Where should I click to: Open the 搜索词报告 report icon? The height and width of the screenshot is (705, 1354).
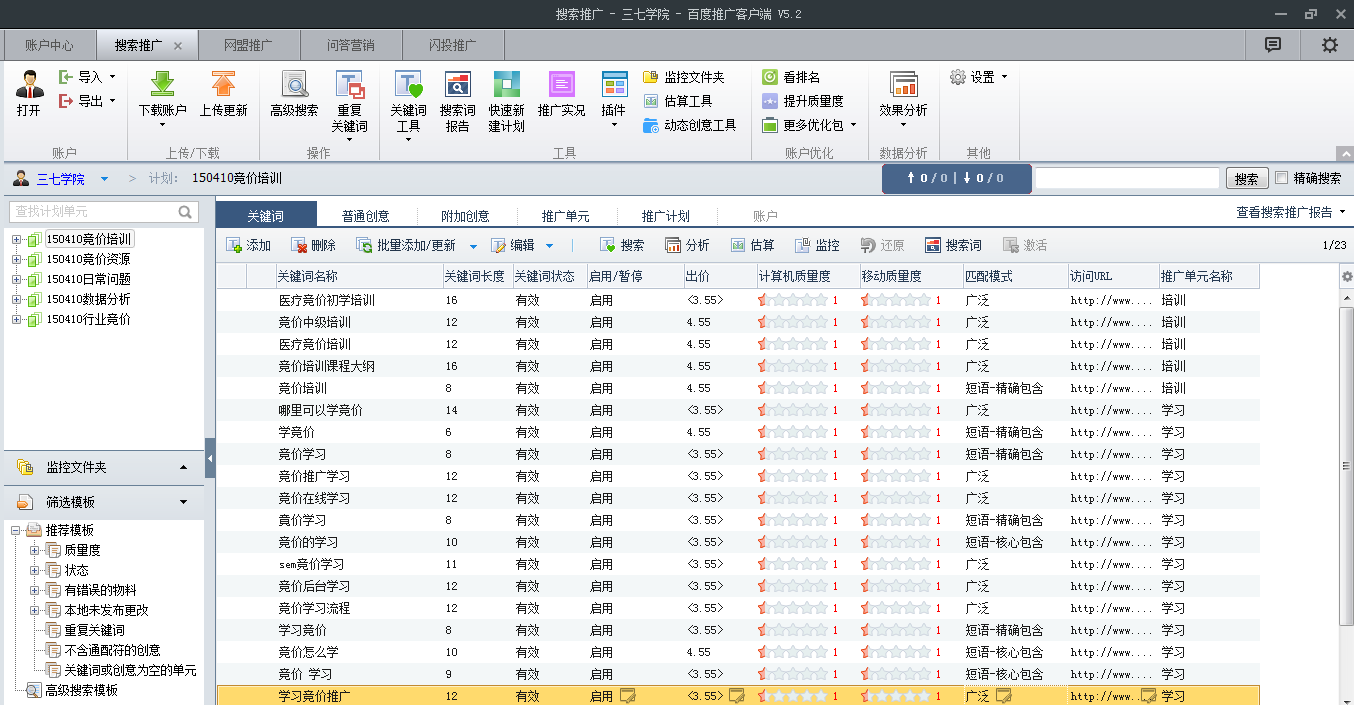[457, 86]
